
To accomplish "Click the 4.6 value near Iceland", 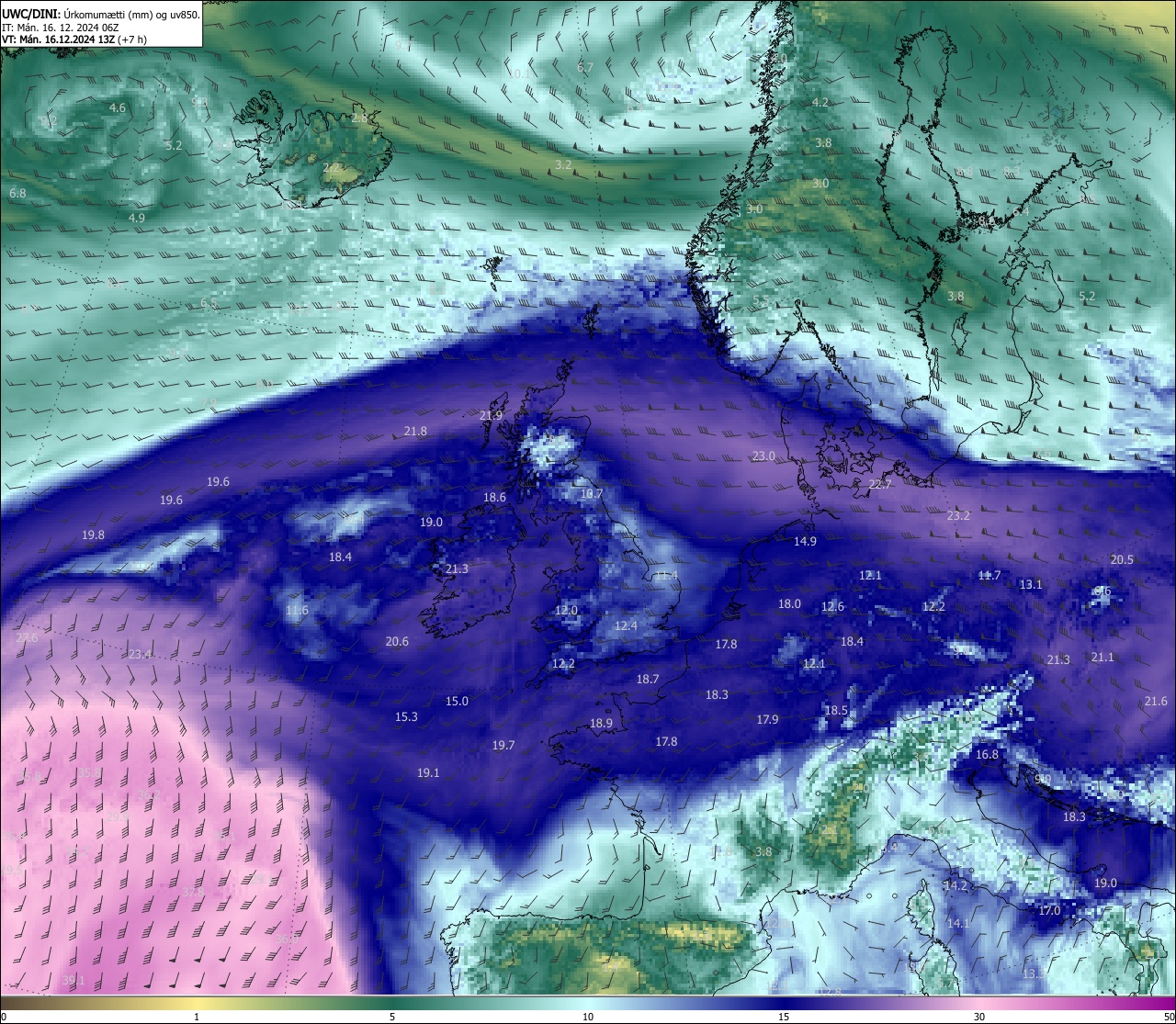I will 118,107.
